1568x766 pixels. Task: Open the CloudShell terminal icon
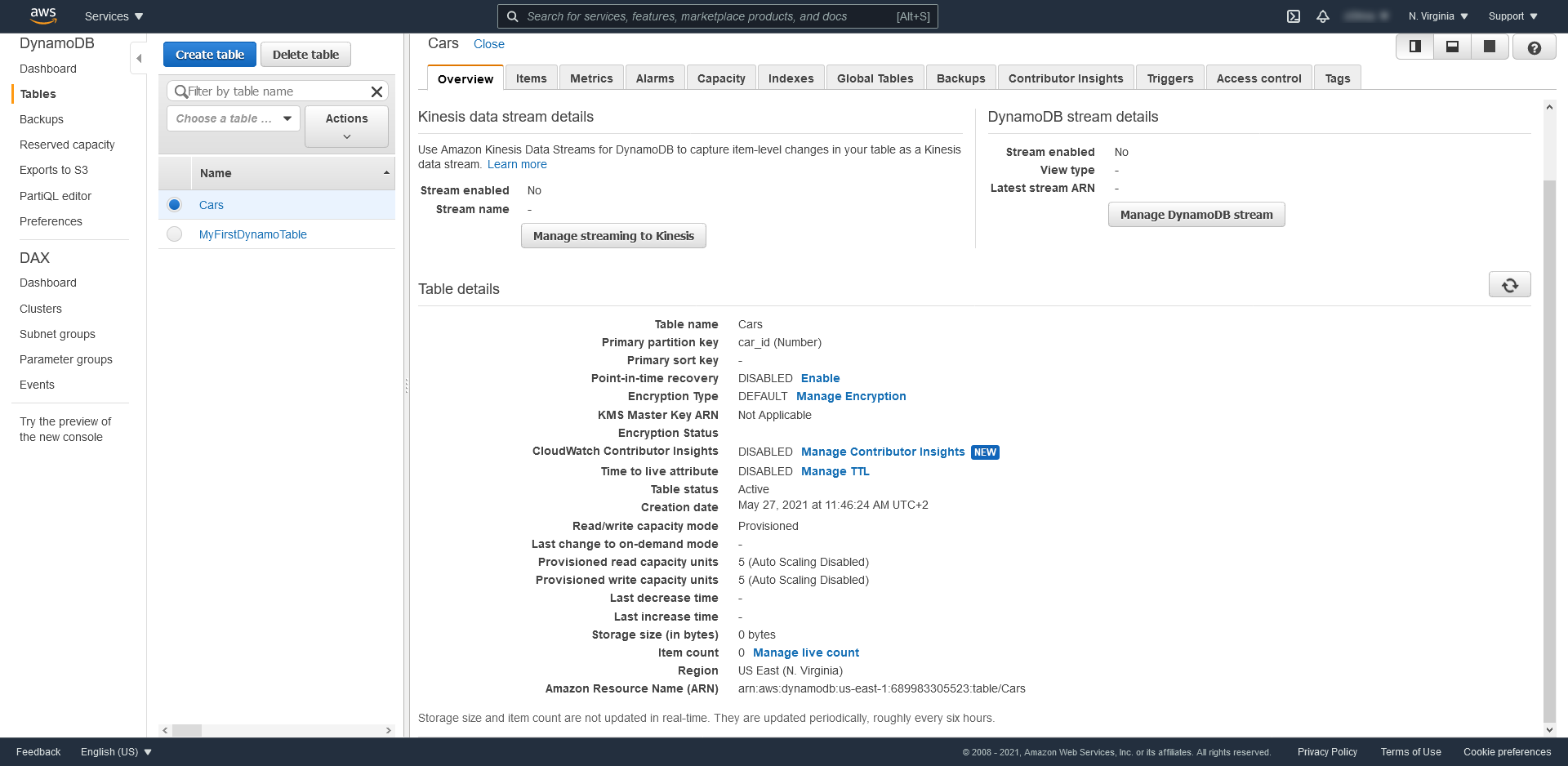(1294, 16)
